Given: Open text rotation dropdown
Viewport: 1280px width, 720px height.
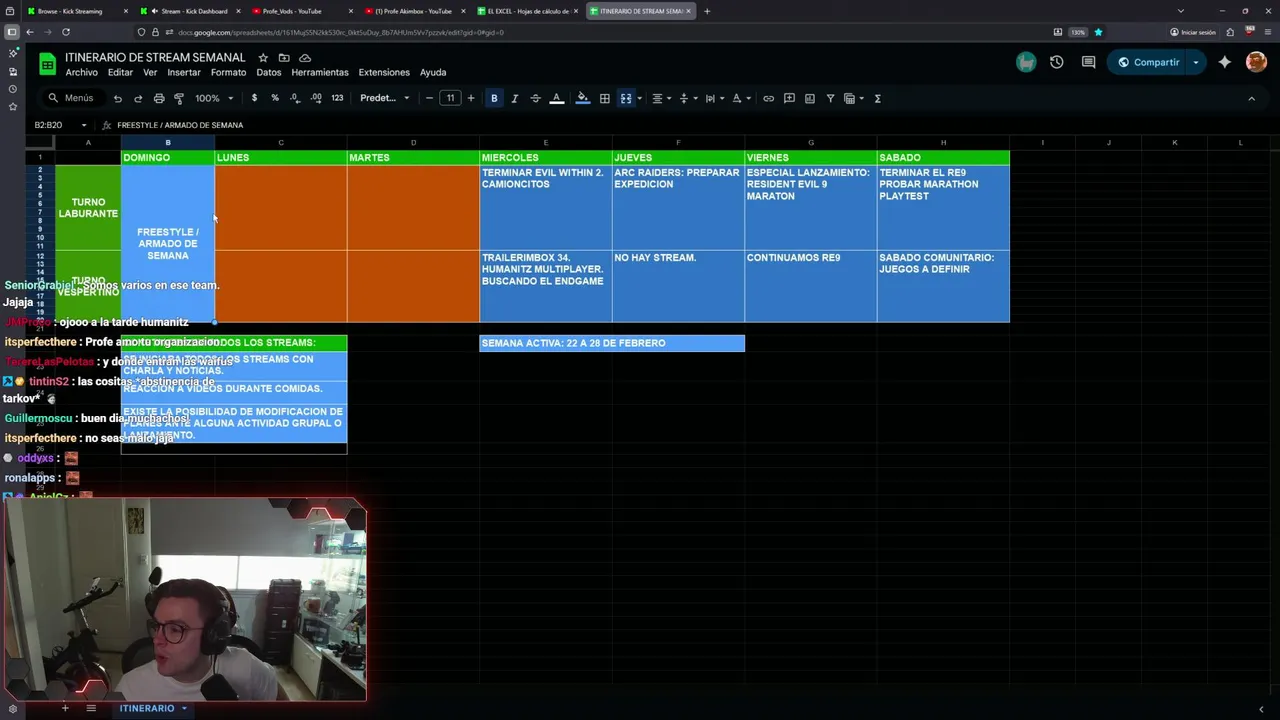Looking at the screenshot, I should click(x=740, y=98).
